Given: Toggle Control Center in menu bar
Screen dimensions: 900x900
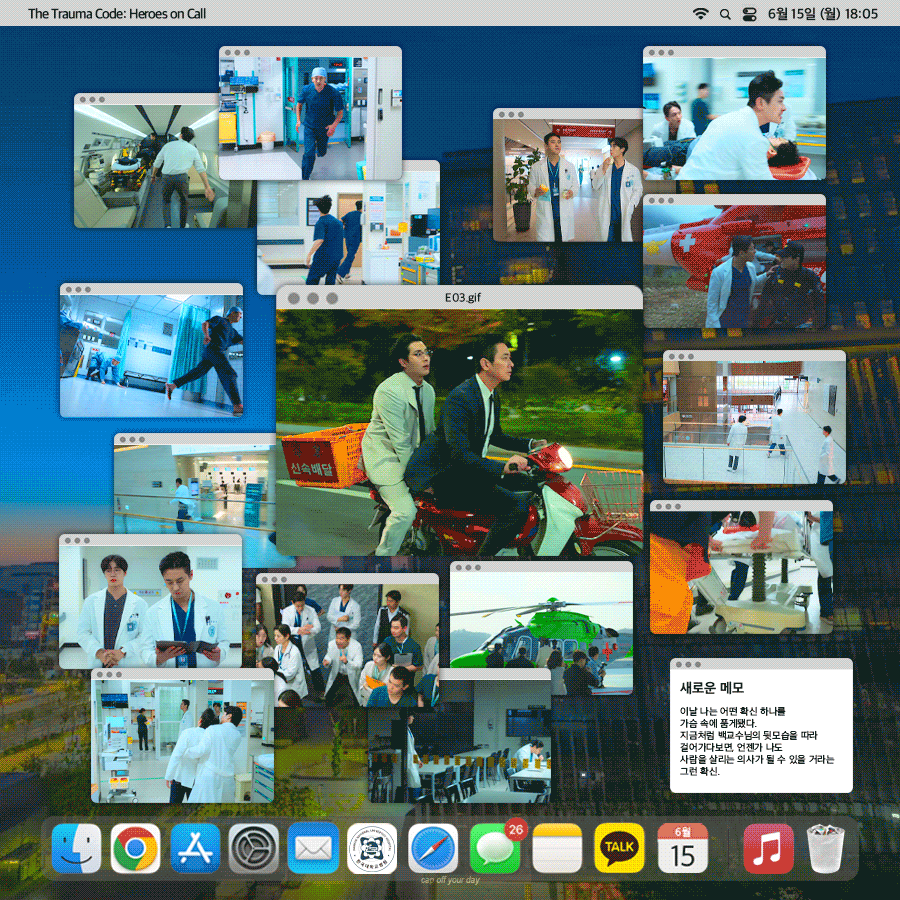Looking at the screenshot, I should coord(750,14).
